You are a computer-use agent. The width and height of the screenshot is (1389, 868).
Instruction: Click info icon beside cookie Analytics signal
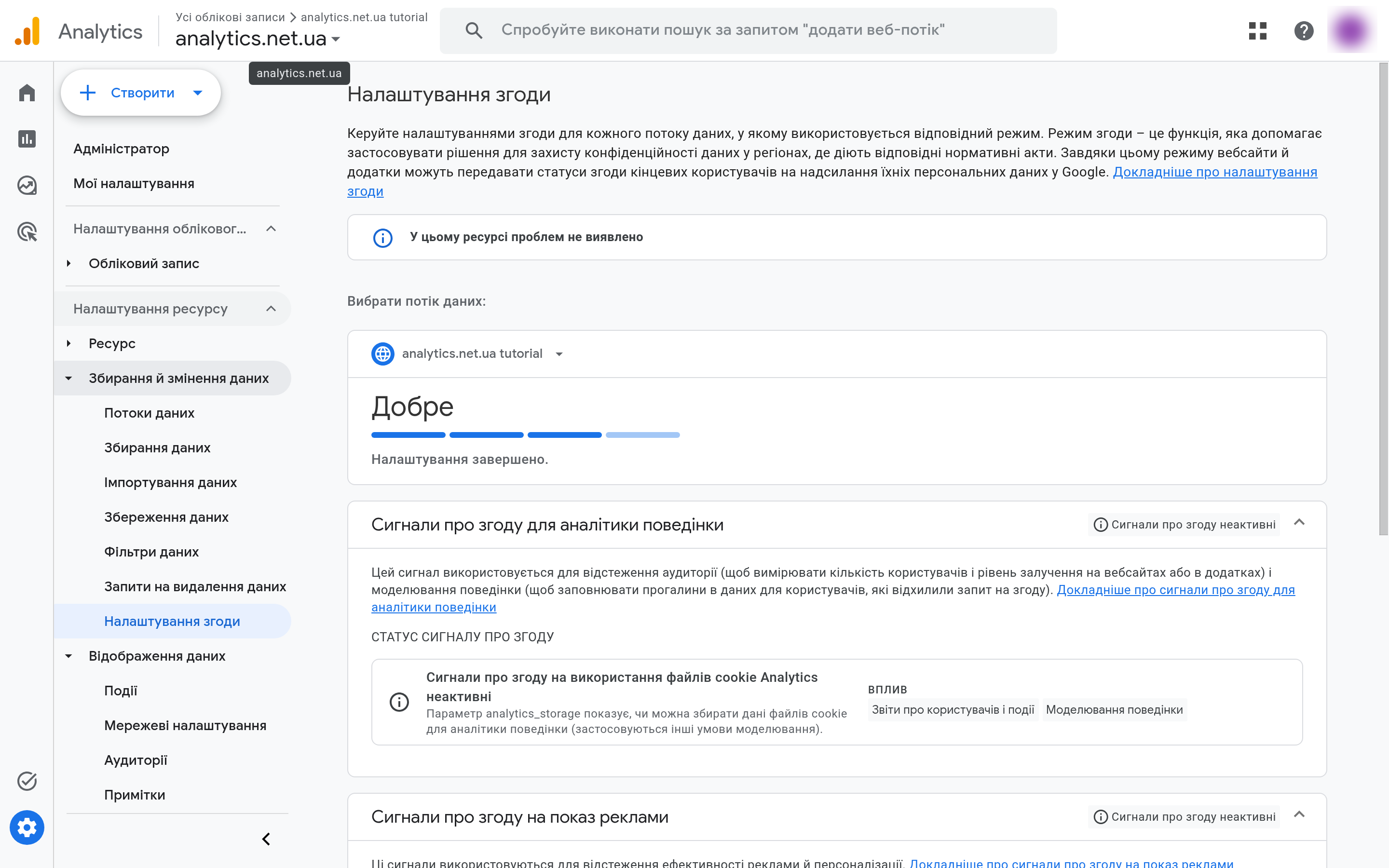[x=399, y=702]
